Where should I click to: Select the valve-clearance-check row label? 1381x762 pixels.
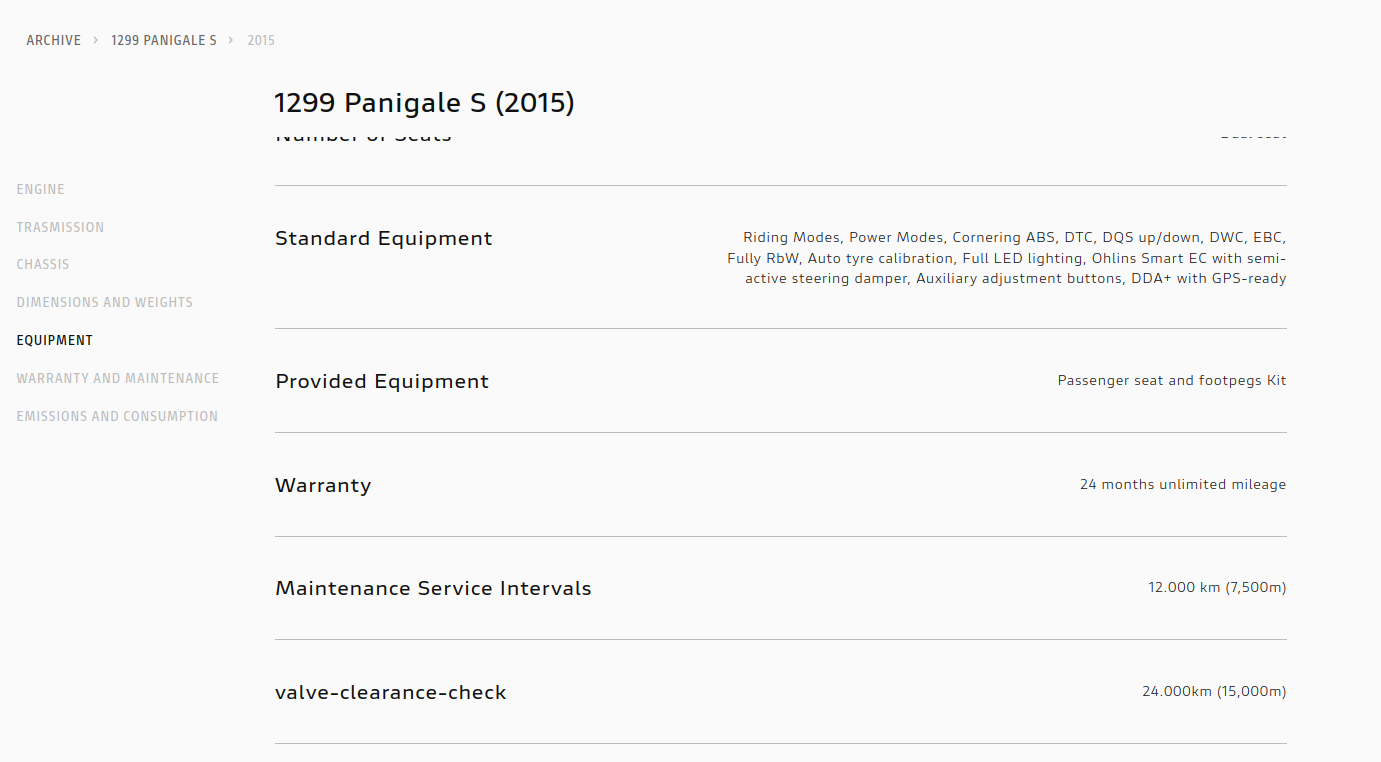(x=391, y=693)
